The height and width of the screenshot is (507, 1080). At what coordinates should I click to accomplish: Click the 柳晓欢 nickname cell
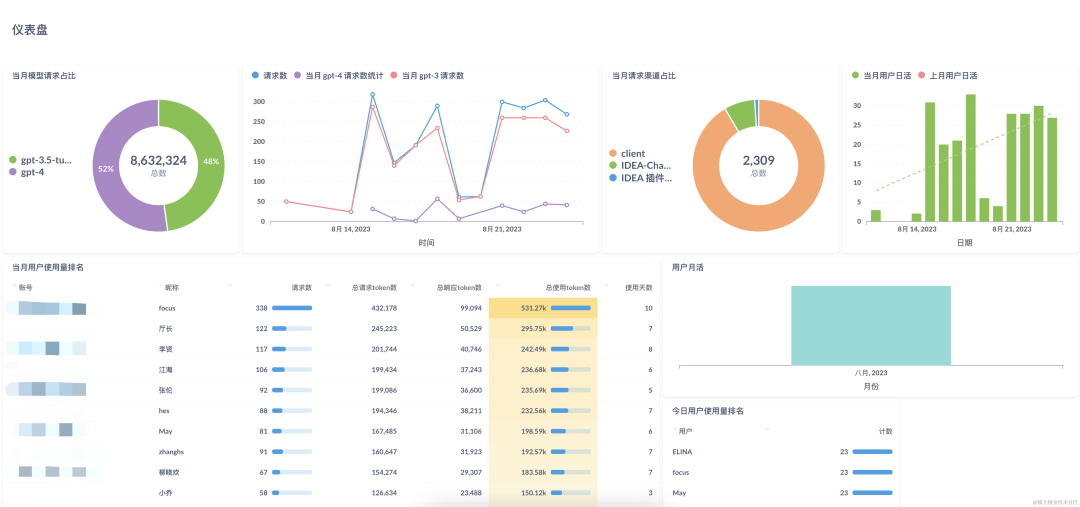169,473
